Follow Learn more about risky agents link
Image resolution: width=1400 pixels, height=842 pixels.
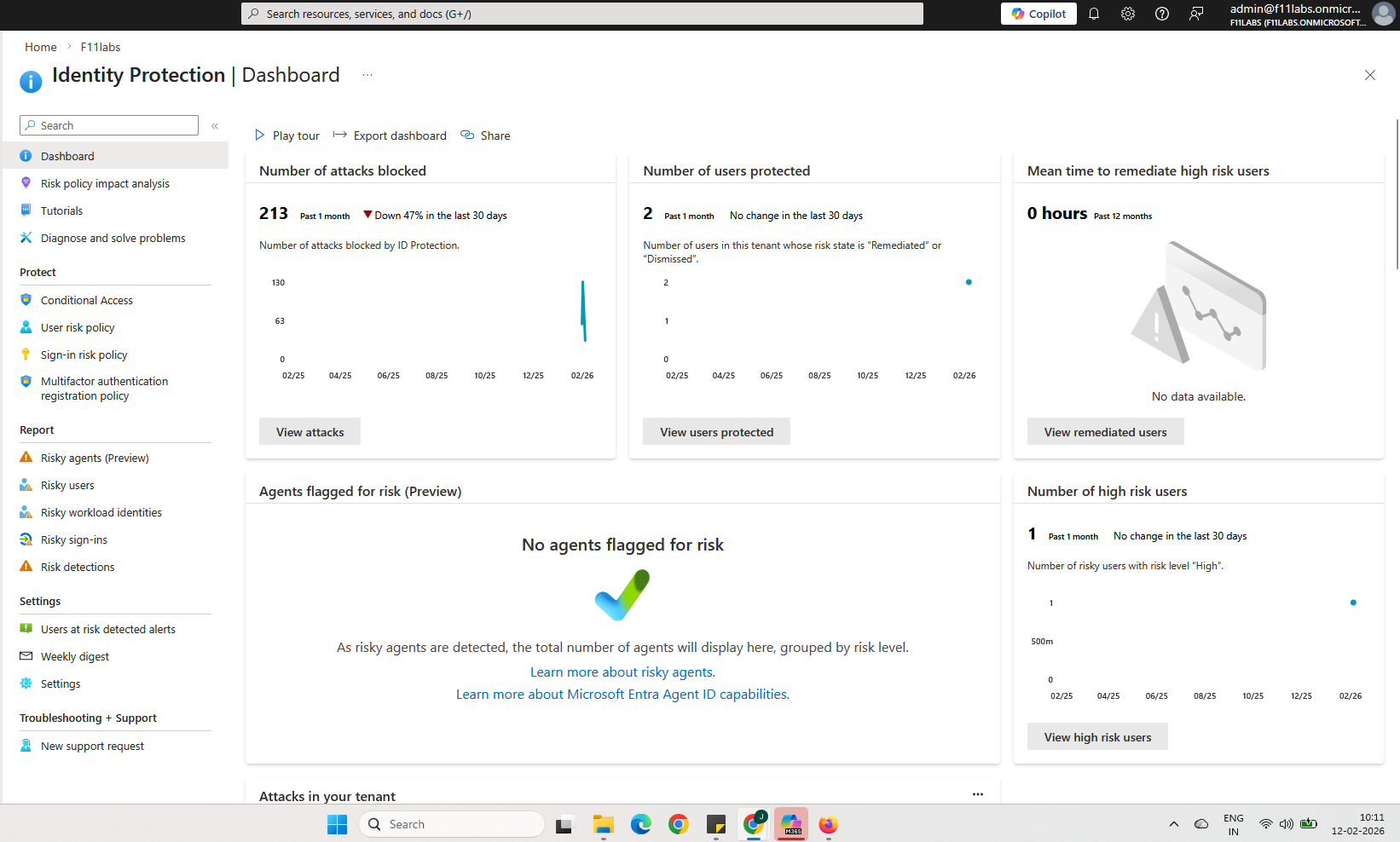(x=622, y=672)
